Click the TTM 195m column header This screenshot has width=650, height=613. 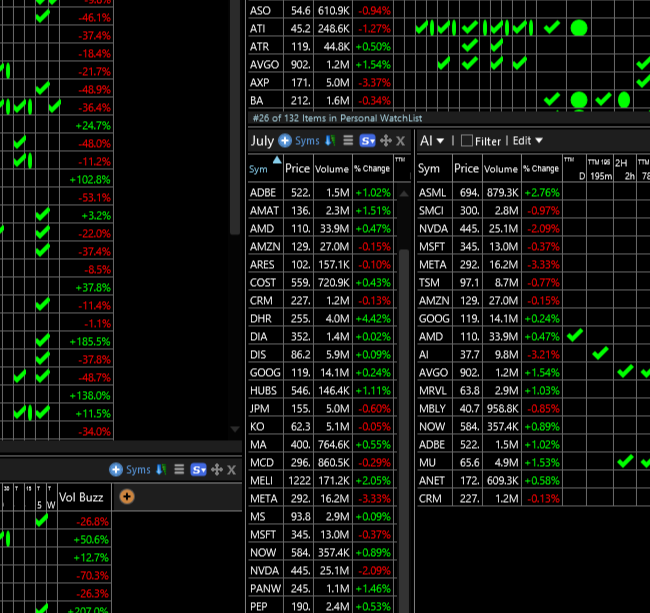pos(599,168)
